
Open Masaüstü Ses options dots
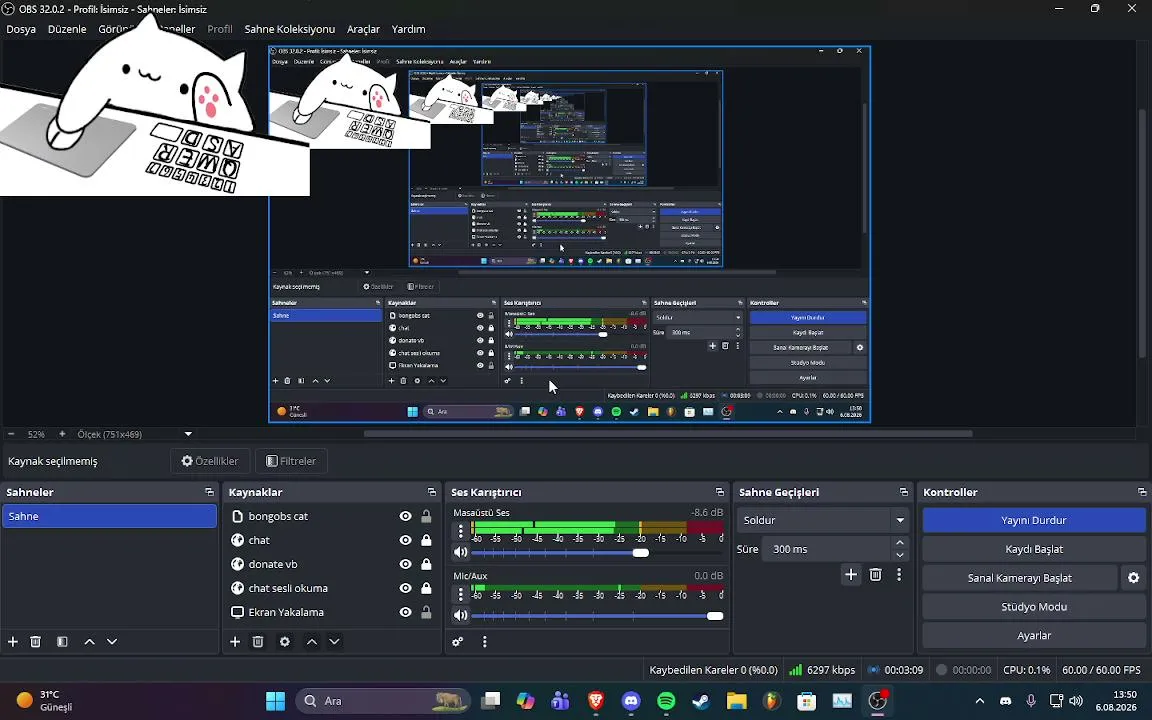461,530
